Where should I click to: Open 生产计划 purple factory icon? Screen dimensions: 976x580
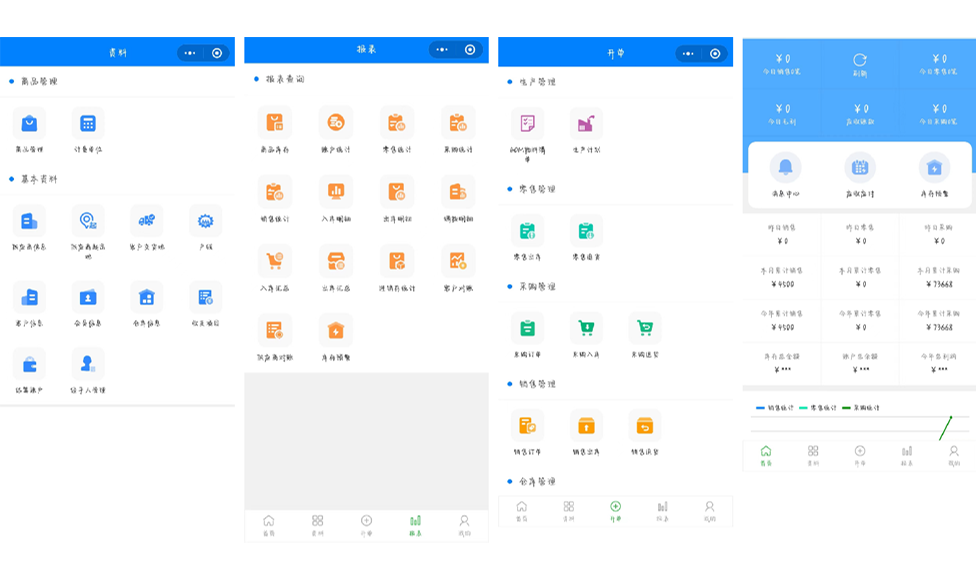(586, 124)
